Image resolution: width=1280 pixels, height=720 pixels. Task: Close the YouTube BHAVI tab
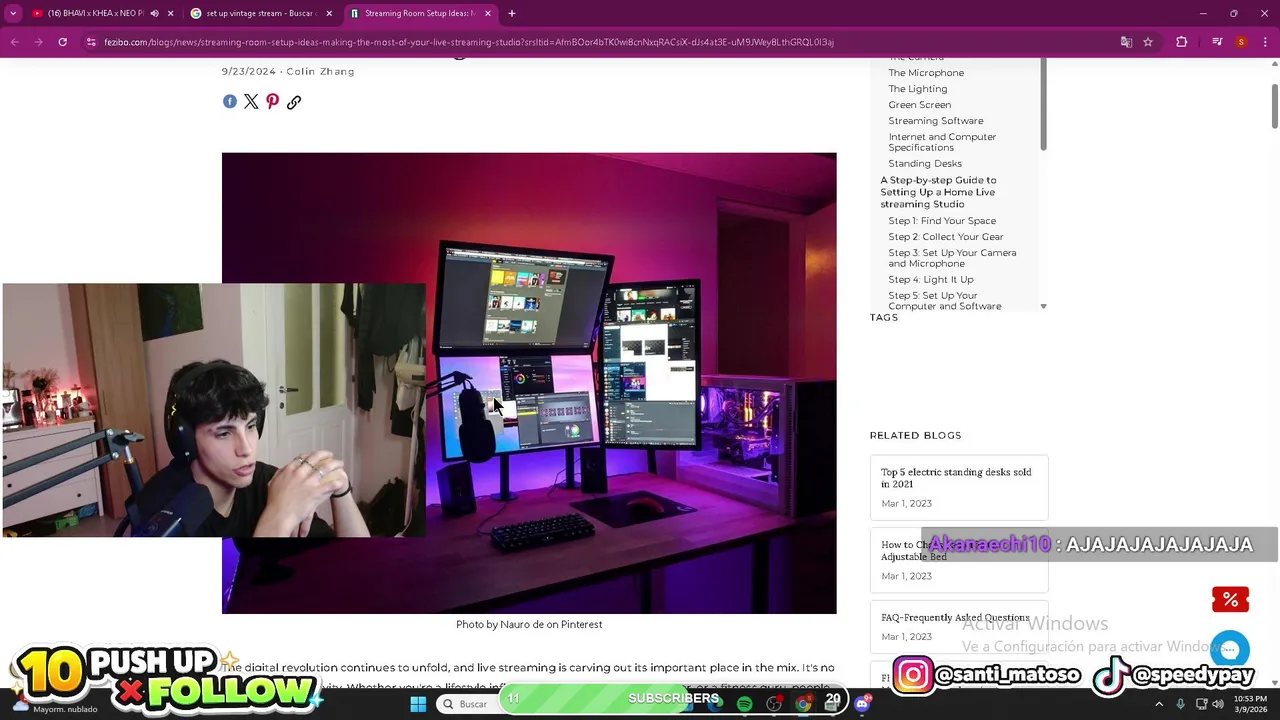click(171, 13)
